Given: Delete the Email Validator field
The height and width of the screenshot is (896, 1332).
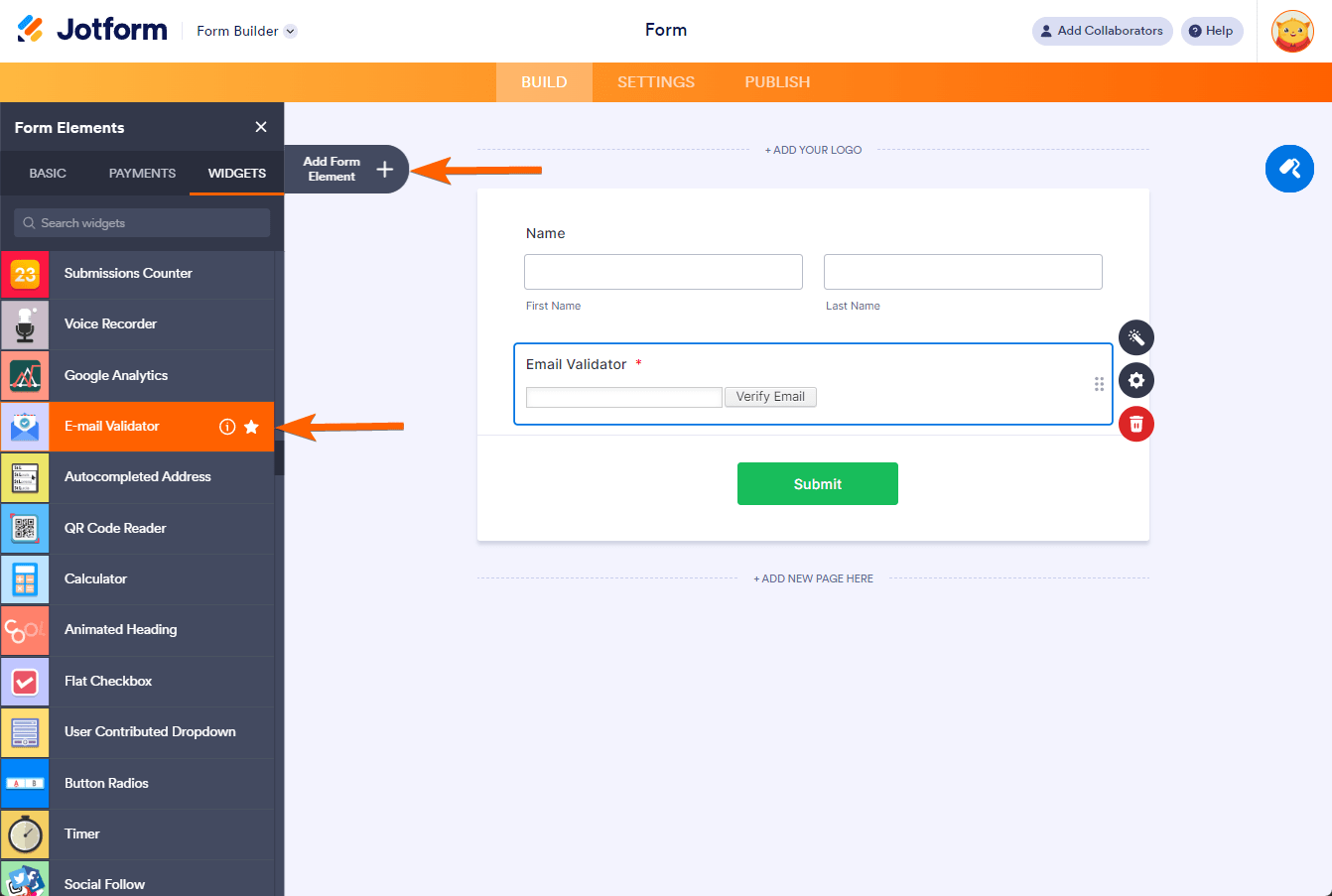Looking at the screenshot, I should 1136,424.
